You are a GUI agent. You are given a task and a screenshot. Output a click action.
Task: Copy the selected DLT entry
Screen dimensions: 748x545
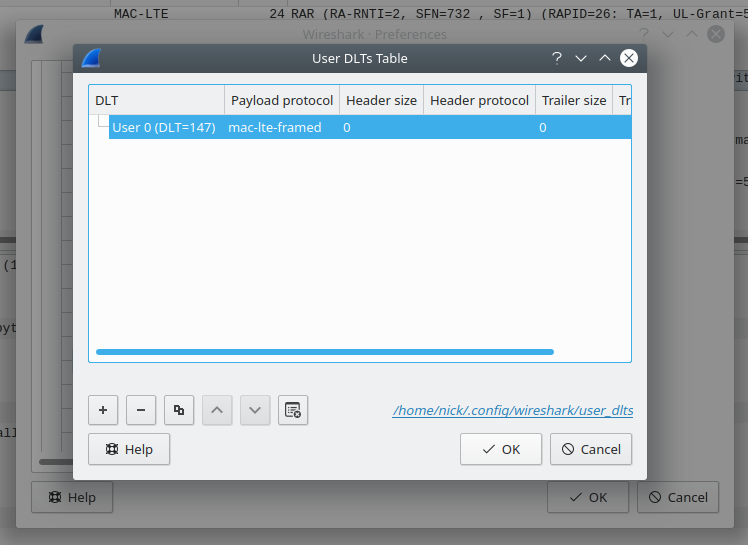[179, 410]
